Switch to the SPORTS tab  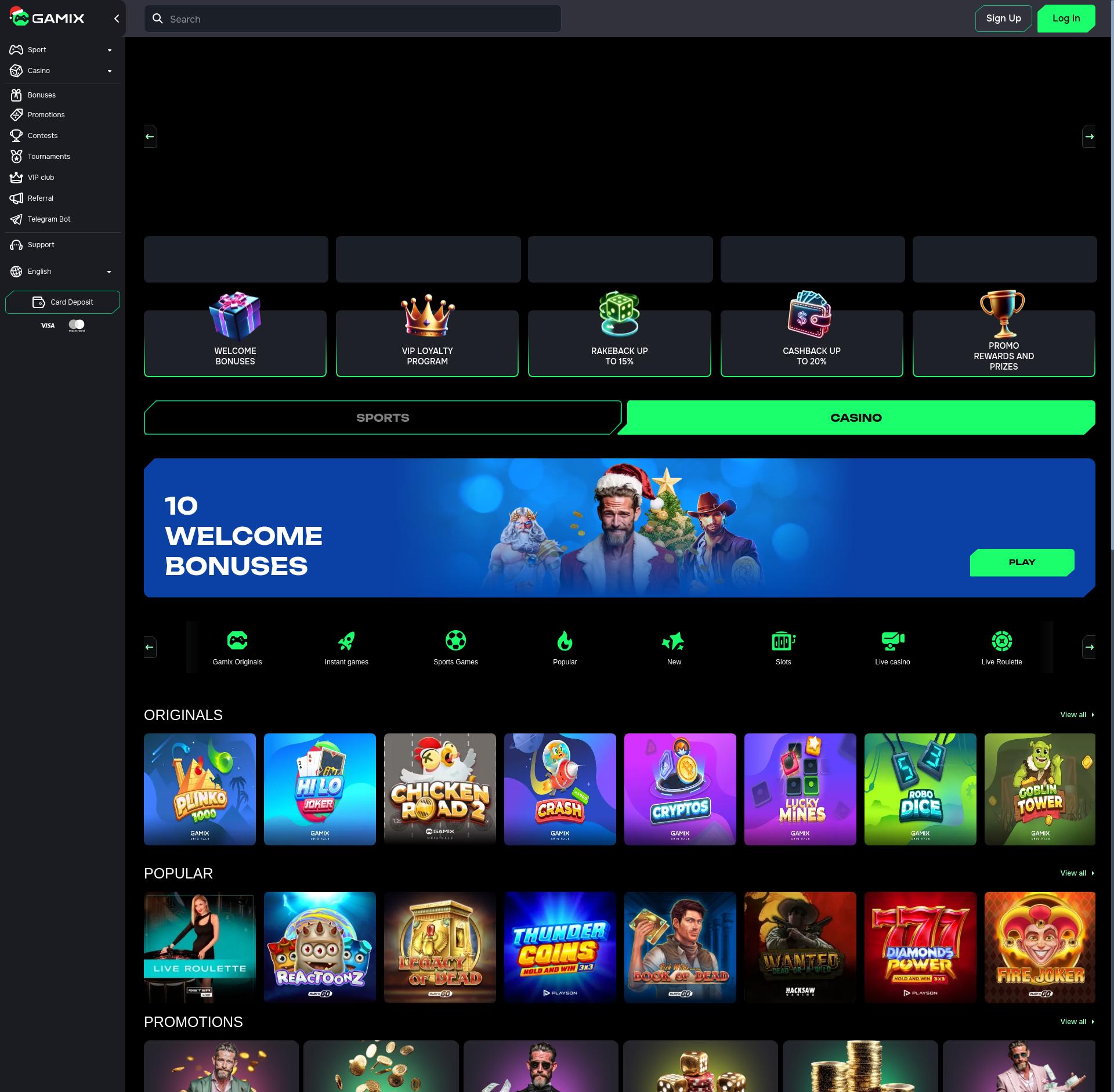[382, 418]
